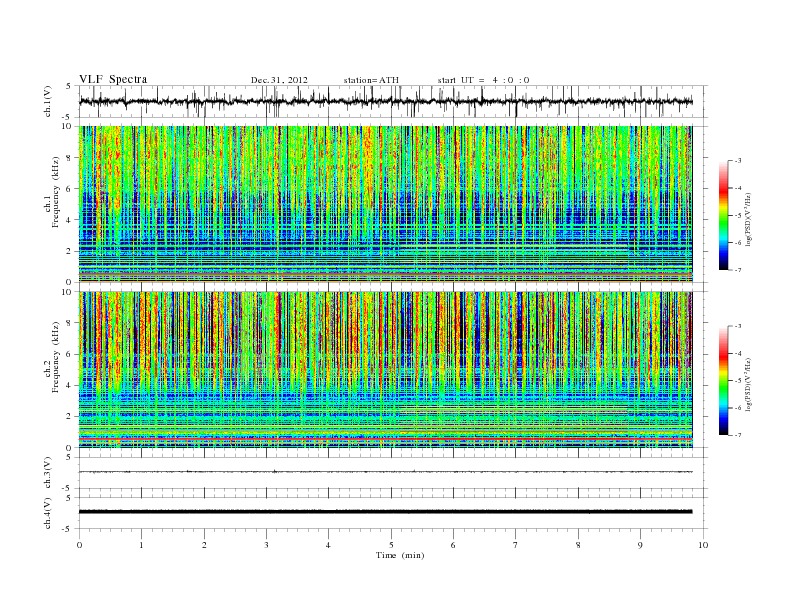Click the 'Dec.31, 2012' date label
Viewport: 792px width, 612px height.
[279, 80]
